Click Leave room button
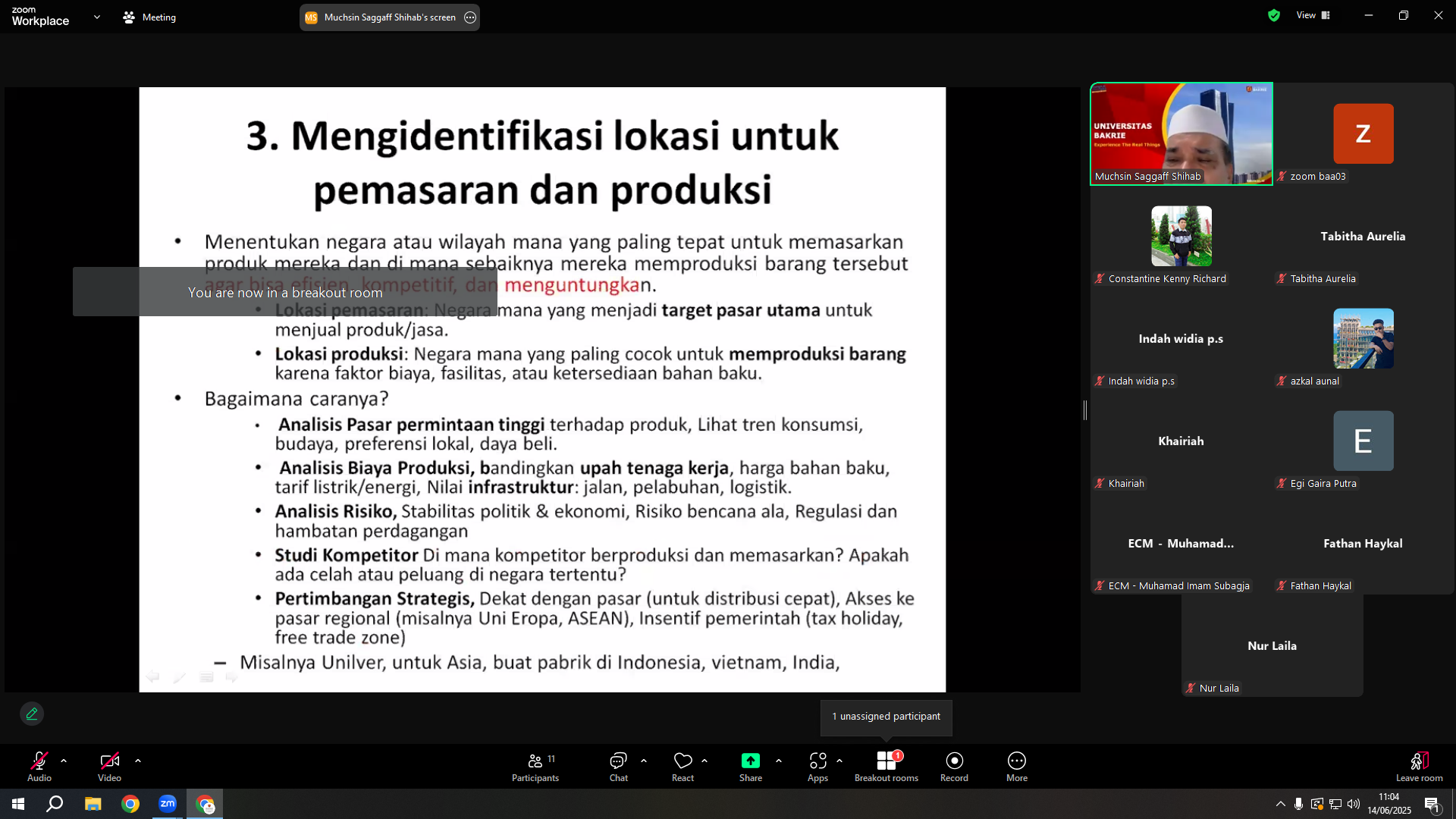This screenshot has width=1456, height=819. coord(1420,766)
